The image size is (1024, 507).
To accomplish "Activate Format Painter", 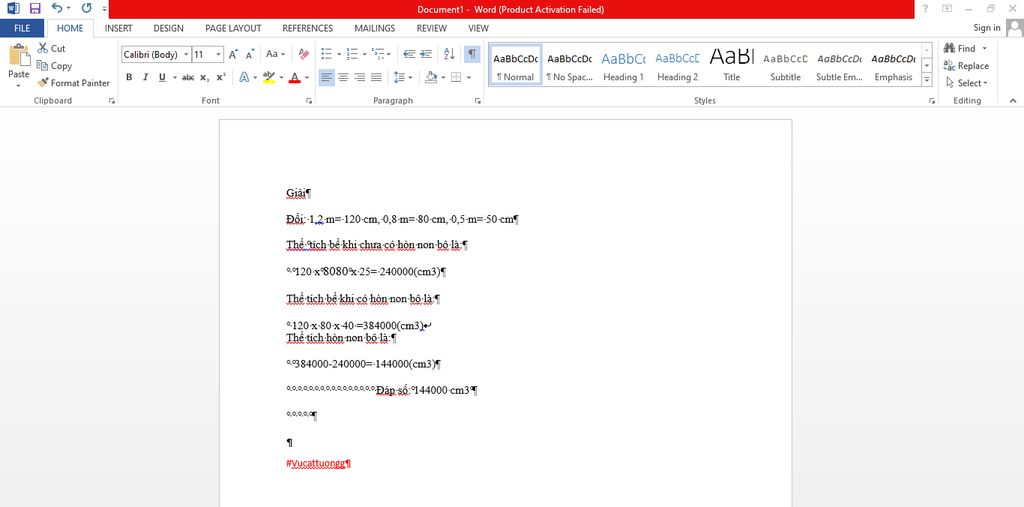I will [x=73, y=83].
